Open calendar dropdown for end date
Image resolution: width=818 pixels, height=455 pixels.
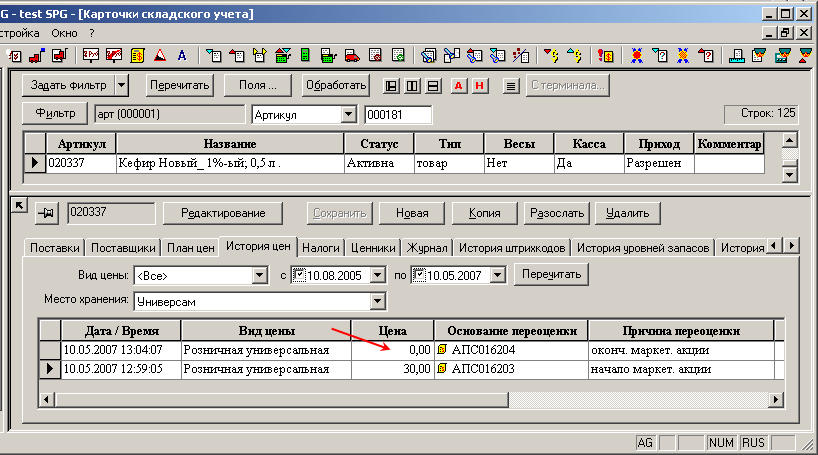498,275
